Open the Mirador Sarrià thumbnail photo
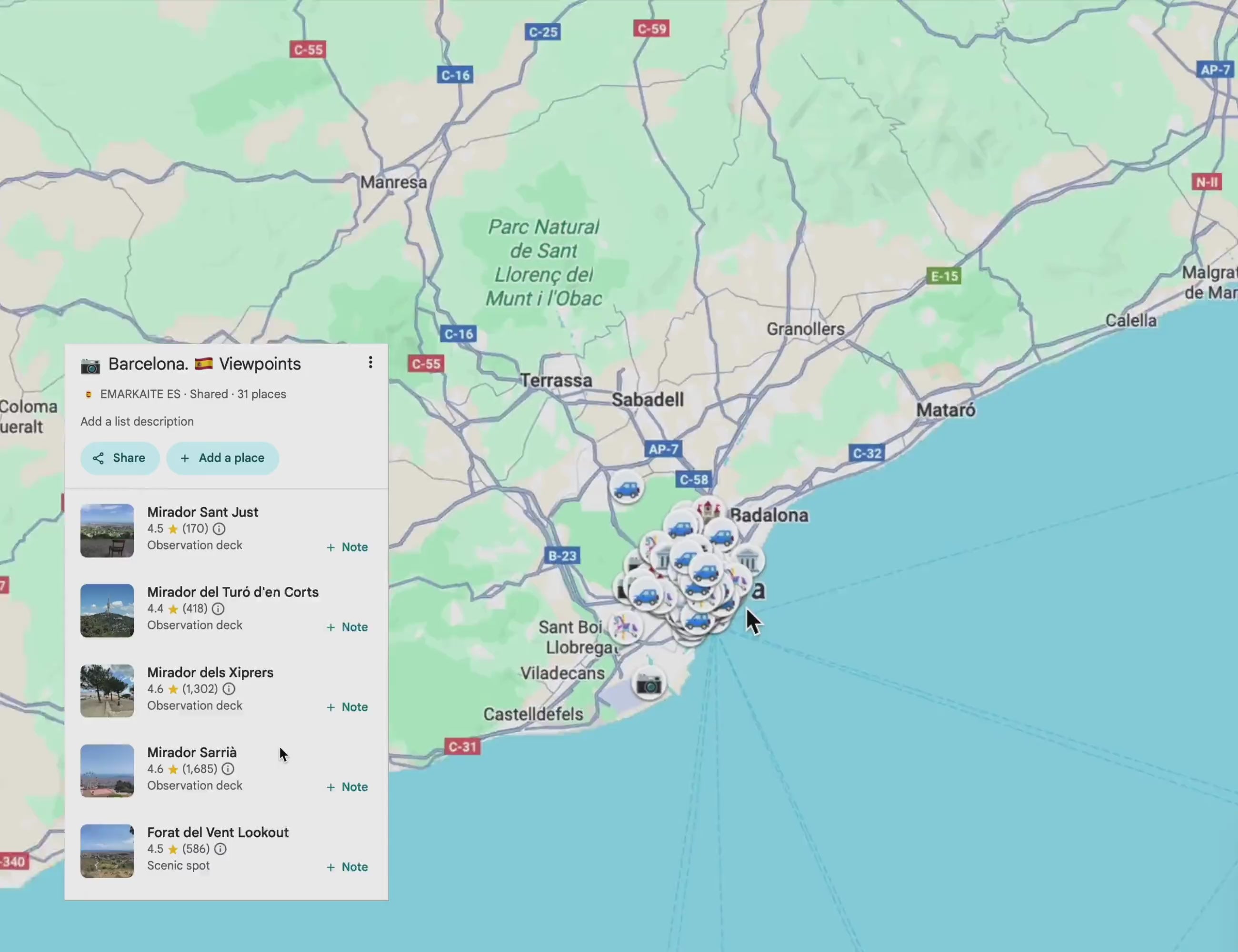Screen dimensions: 1238x952 (x=107, y=771)
